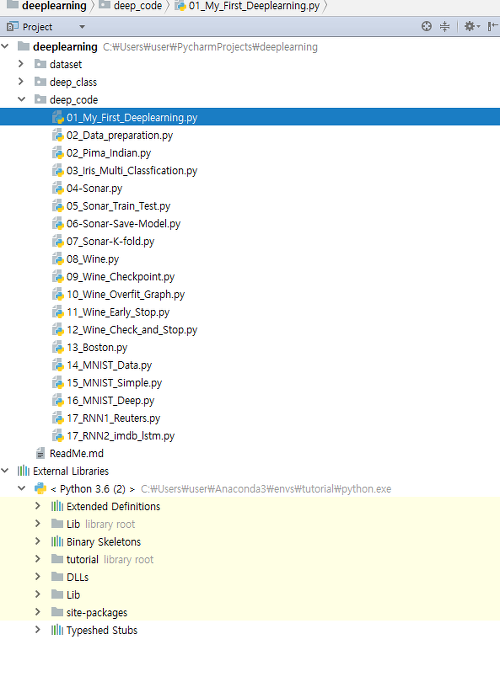The image size is (500, 682).
Task: Select 17_RNN1_Reuters.py file
Action: pos(113,418)
